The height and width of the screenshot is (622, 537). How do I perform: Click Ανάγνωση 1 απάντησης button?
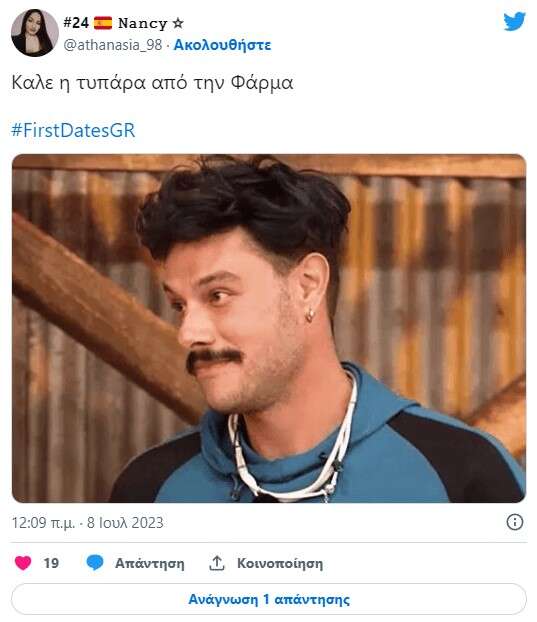[x=269, y=599]
